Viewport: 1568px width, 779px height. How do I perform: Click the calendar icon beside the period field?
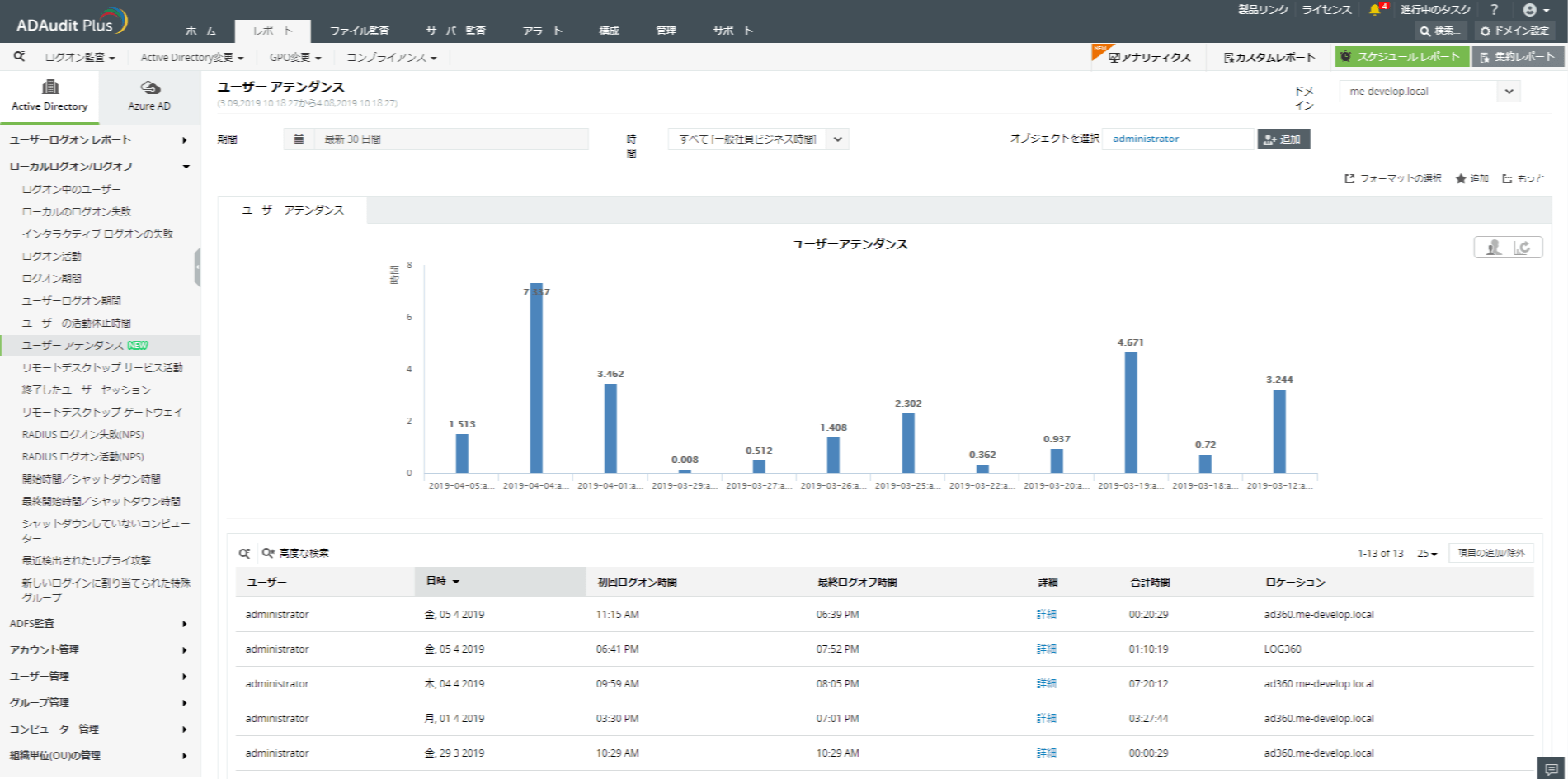(x=299, y=139)
